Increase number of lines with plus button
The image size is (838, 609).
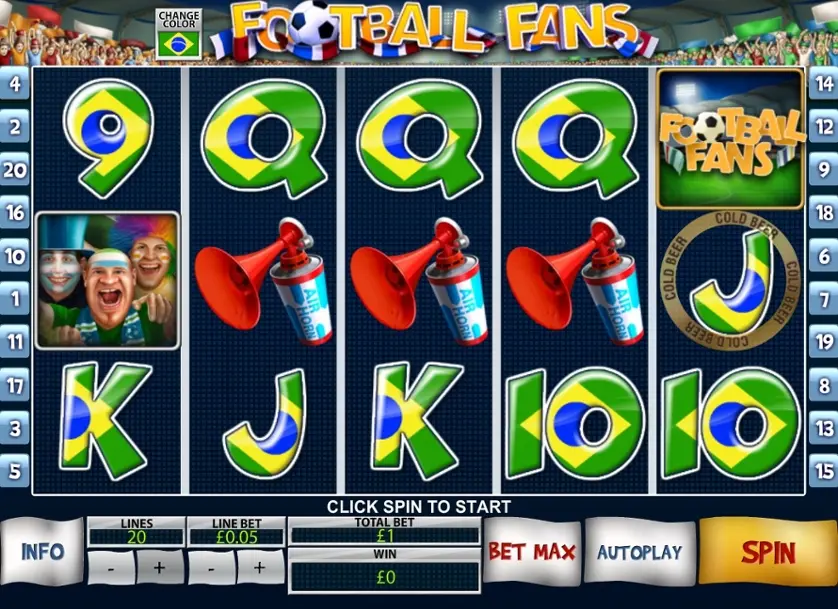[x=159, y=568]
